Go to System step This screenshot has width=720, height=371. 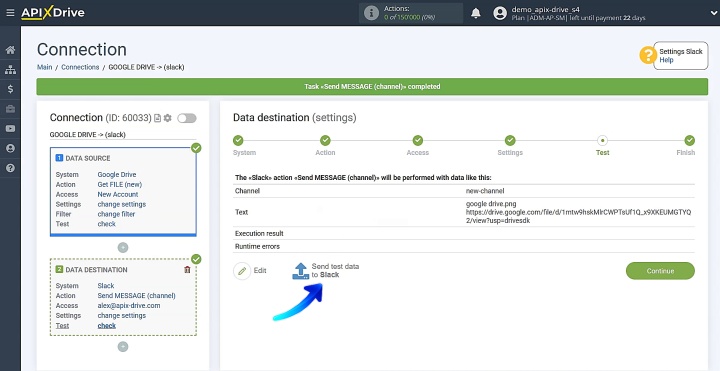[x=238, y=141]
